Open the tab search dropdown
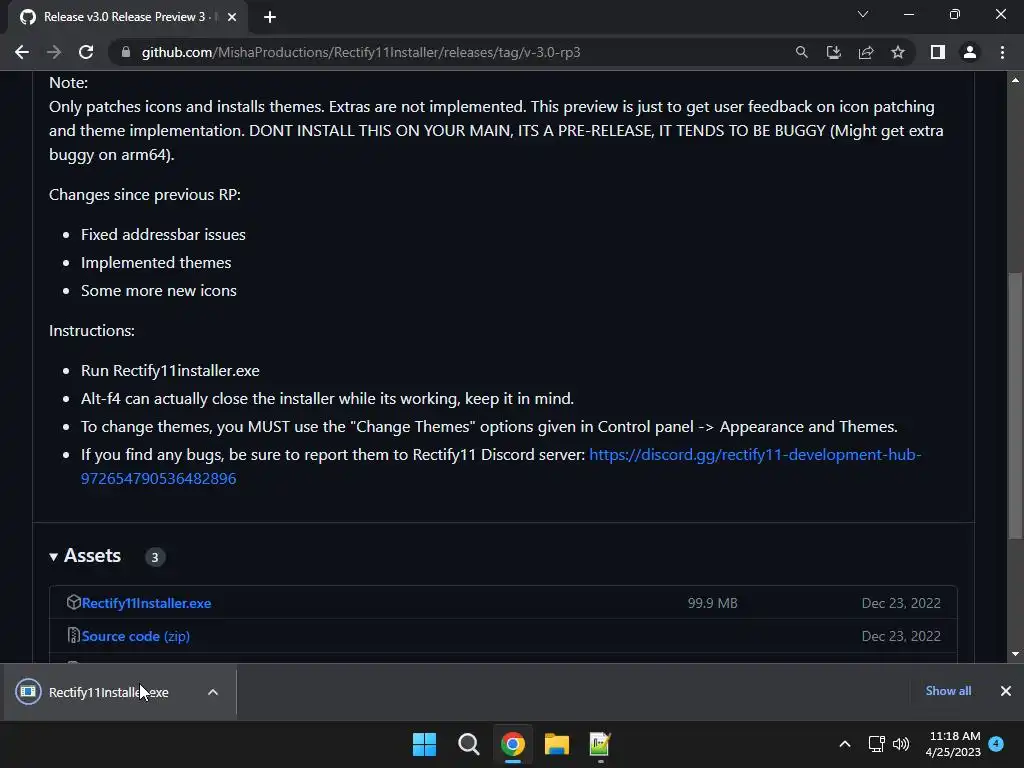Screen dimensions: 1024x768 [x=863, y=14]
